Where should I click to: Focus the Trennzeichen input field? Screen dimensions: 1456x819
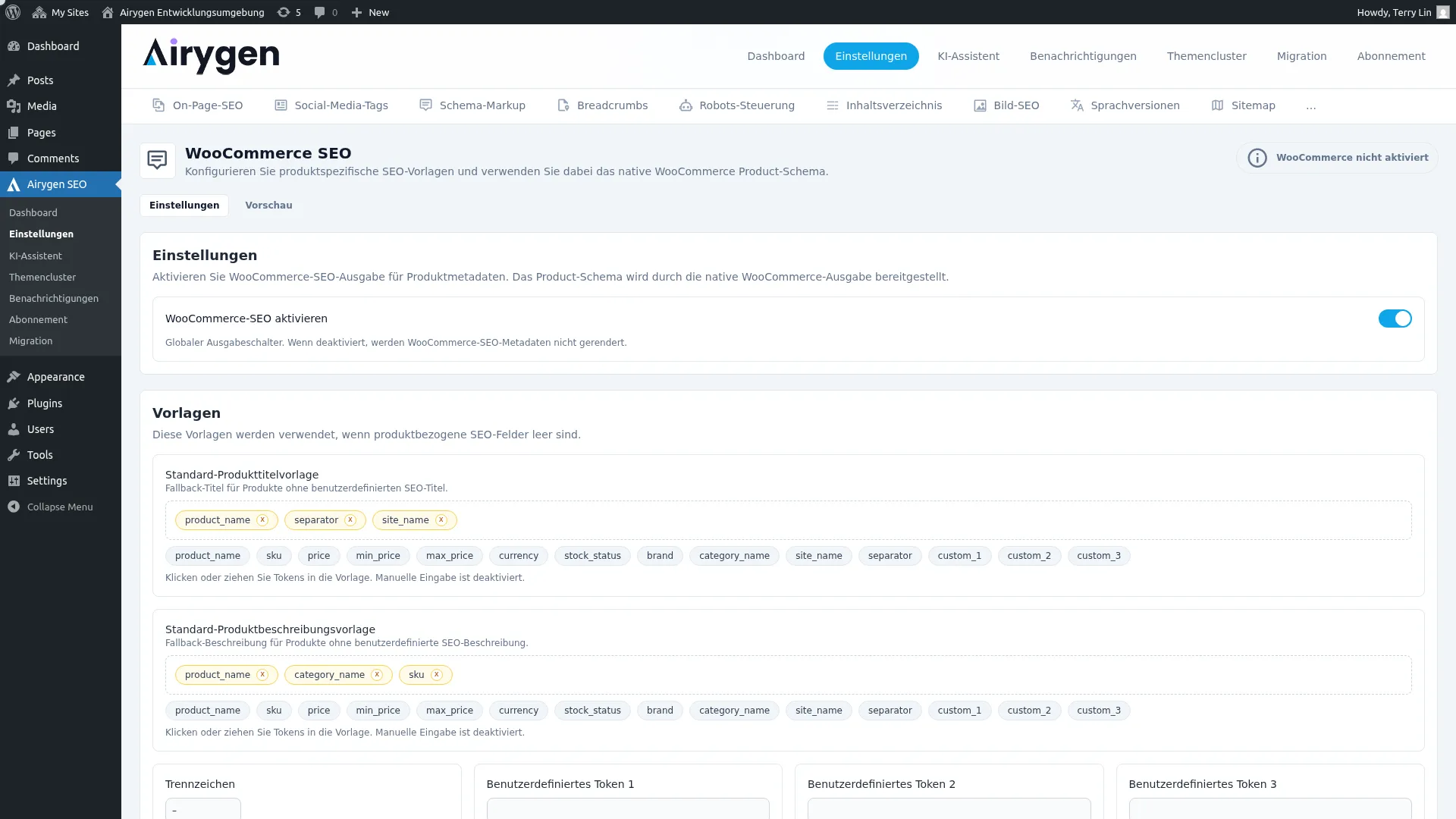pyautogui.click(x=203, y=808)
